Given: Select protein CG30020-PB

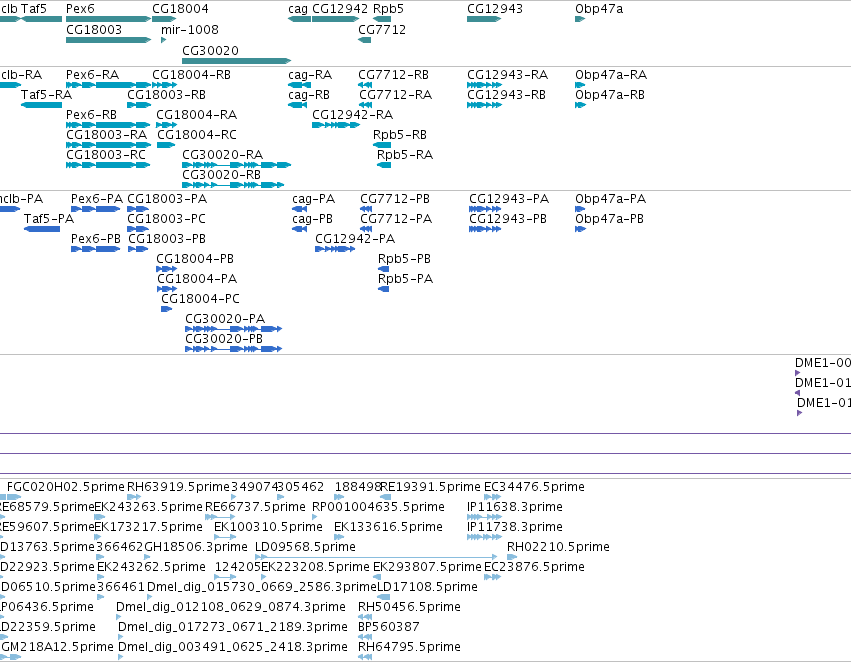Looking at the screenshot, I should (224, 339).
